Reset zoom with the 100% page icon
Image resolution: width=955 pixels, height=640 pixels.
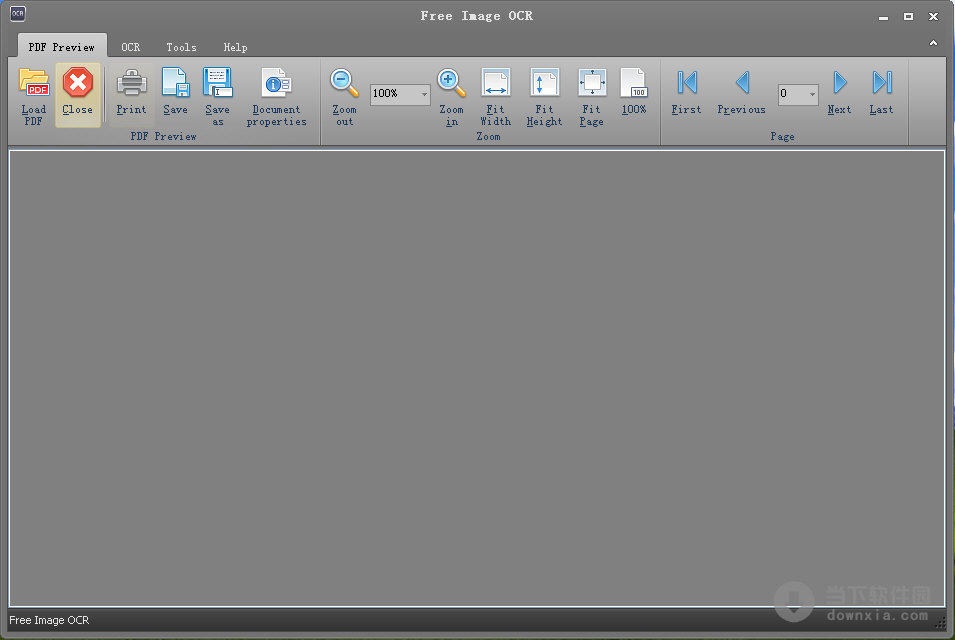pos(633,83)
